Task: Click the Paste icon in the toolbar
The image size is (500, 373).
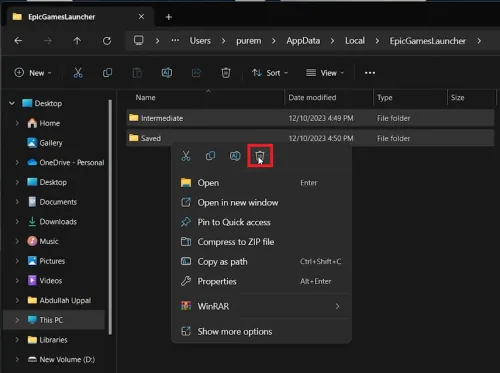Action: pos(137,73)
